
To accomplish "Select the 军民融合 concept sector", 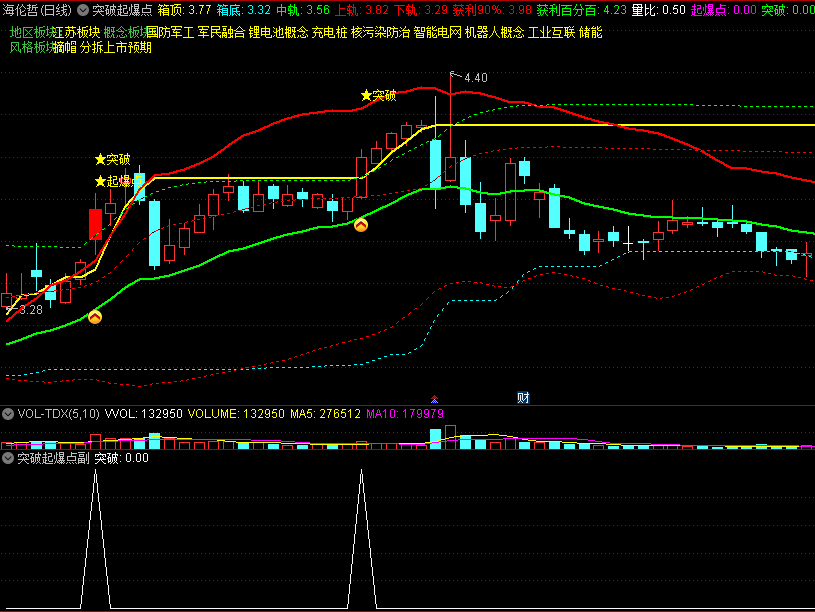I will tap(221, 33).
